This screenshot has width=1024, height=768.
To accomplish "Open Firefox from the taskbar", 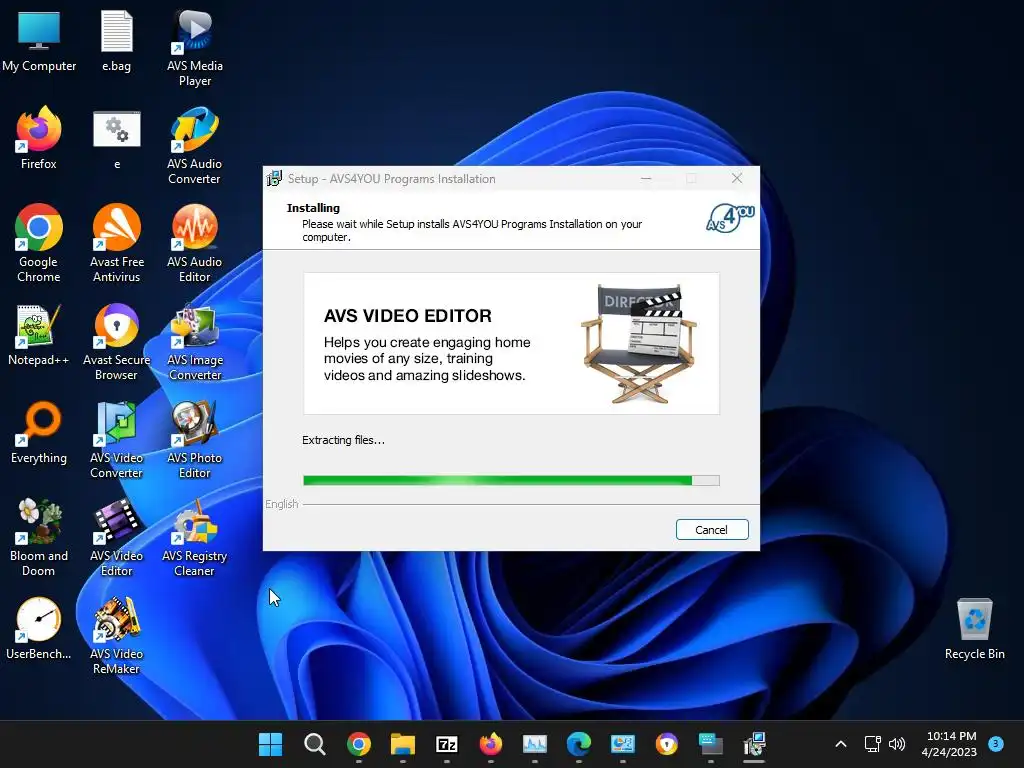I will pyautogui.click(x=490, y=744).
